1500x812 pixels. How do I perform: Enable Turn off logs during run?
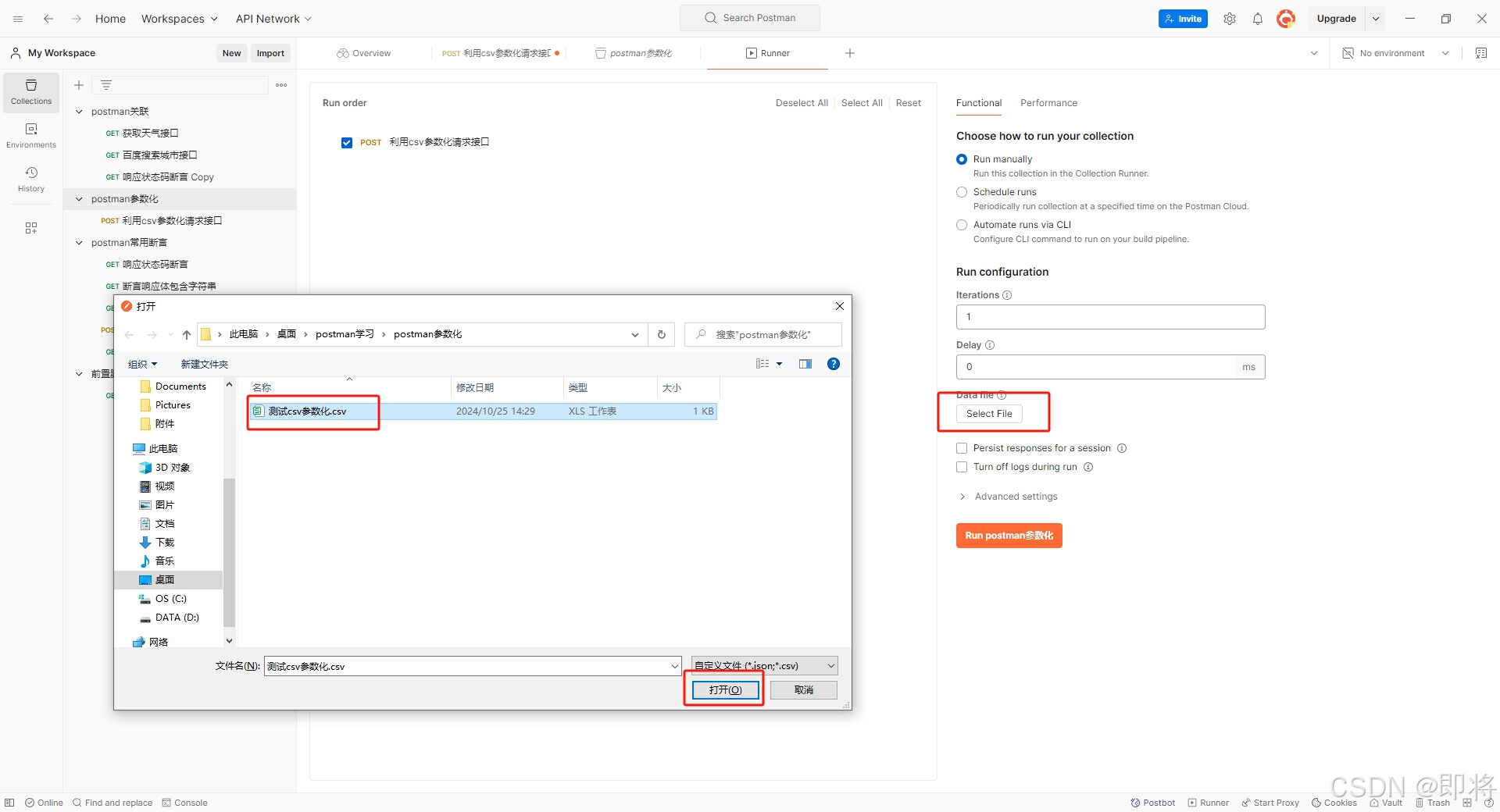pos(962,467)
